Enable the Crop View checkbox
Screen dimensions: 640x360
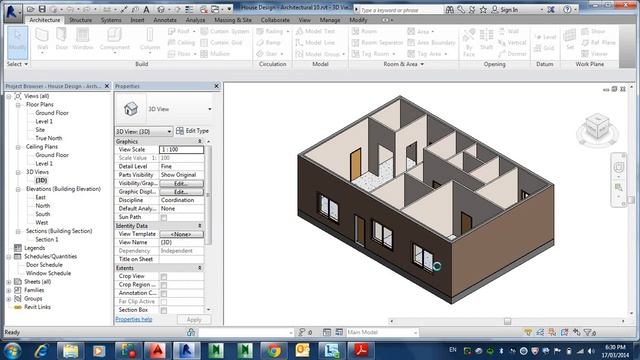tap(164, 277)
